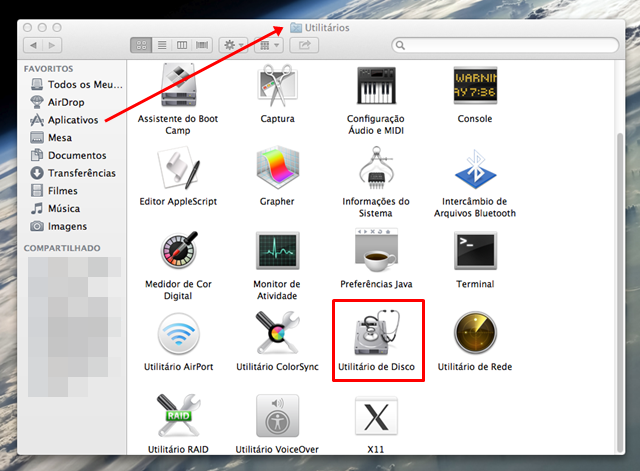
Task: Switch to Cover Flow view mode
Action: pos(202,45)
